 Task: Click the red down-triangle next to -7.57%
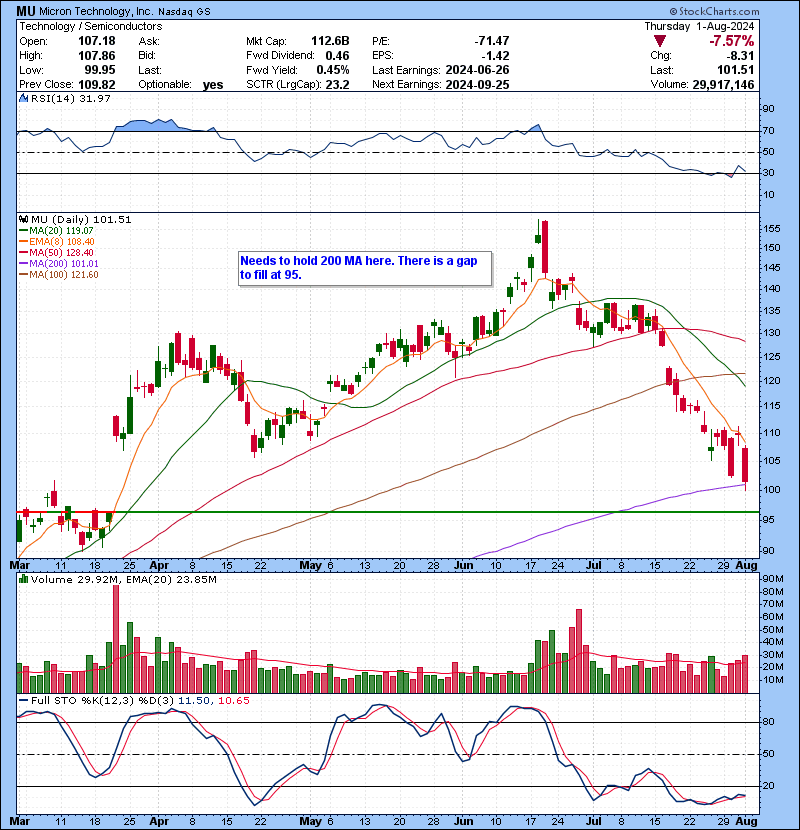click(x=659, y=41)
